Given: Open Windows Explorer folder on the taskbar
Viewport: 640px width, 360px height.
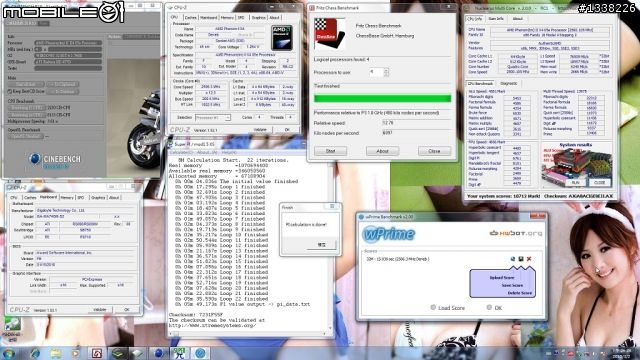Looking at the screenshot, I should 56,353.
